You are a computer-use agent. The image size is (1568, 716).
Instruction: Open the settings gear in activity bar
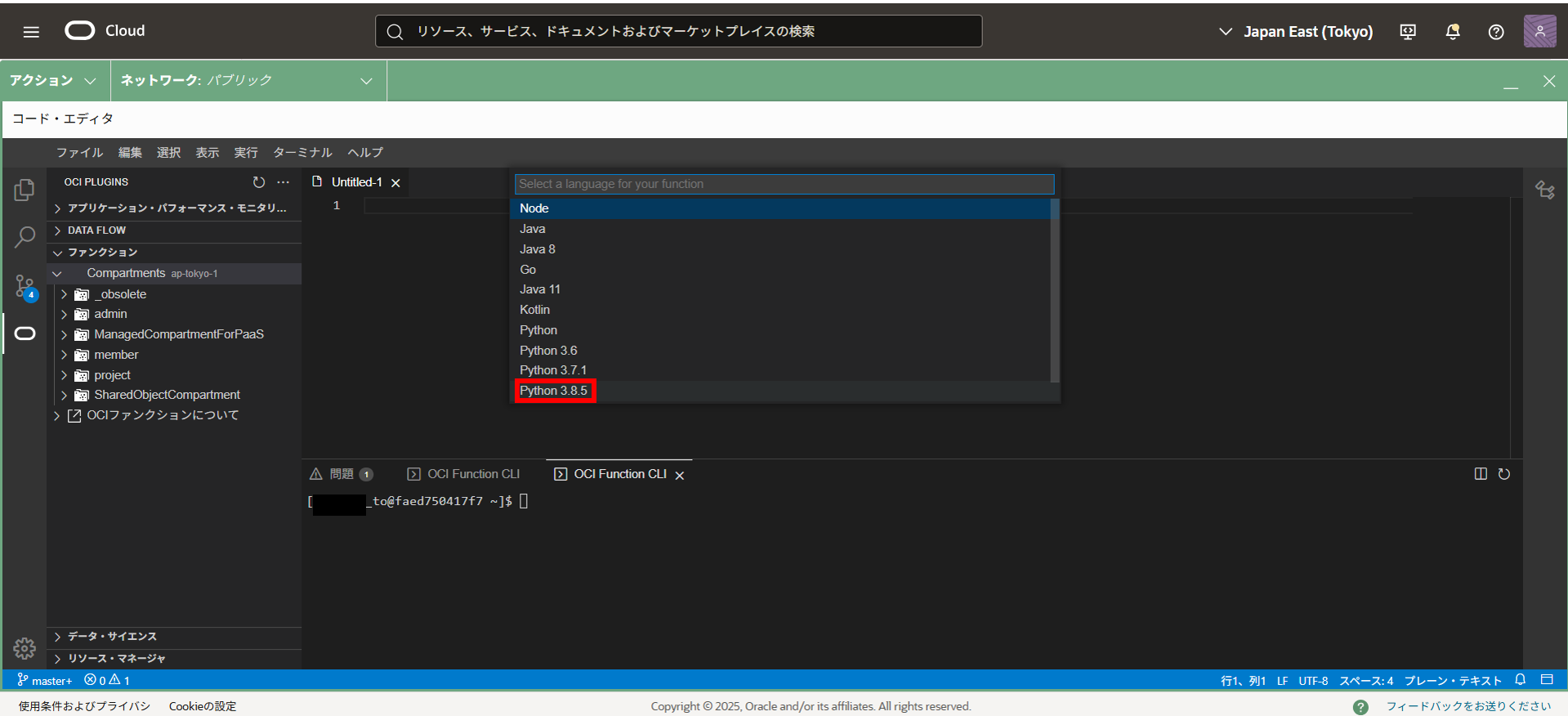tap(25, 648)
